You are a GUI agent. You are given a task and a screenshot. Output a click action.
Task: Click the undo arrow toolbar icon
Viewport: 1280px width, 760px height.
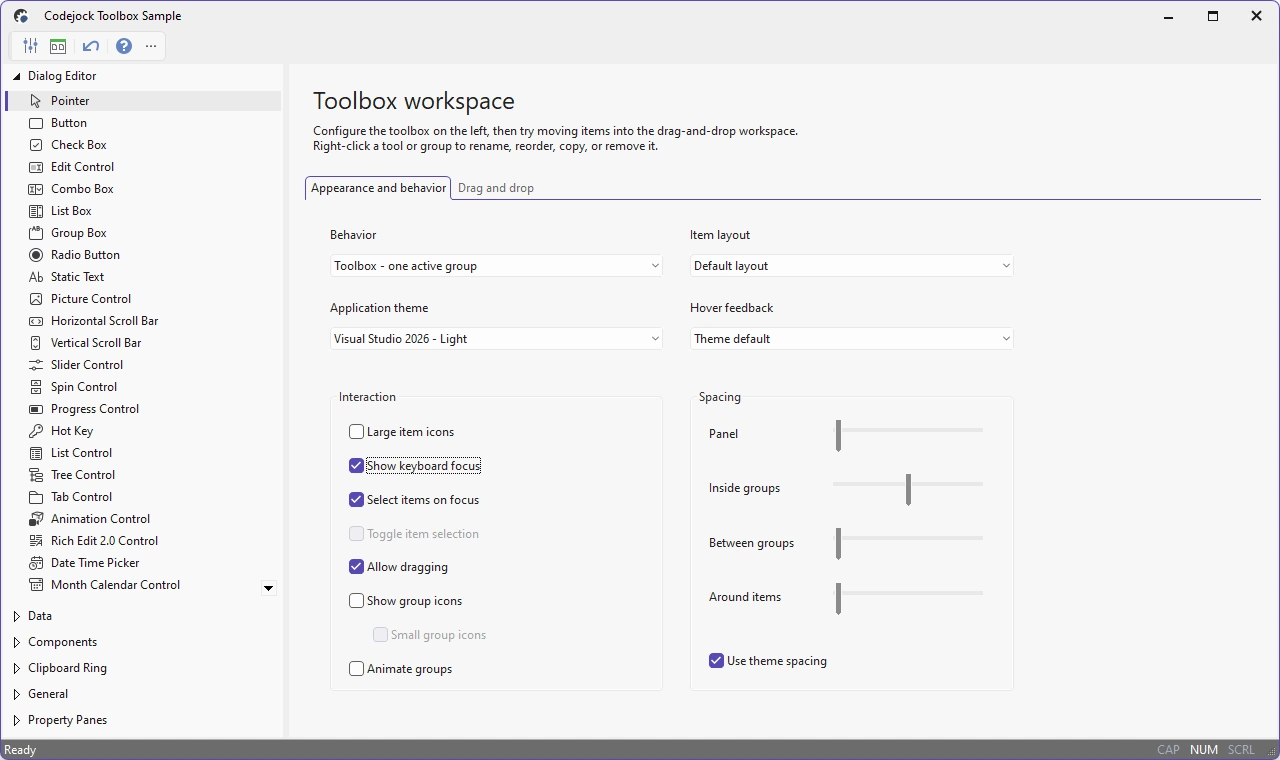(91, 46)
